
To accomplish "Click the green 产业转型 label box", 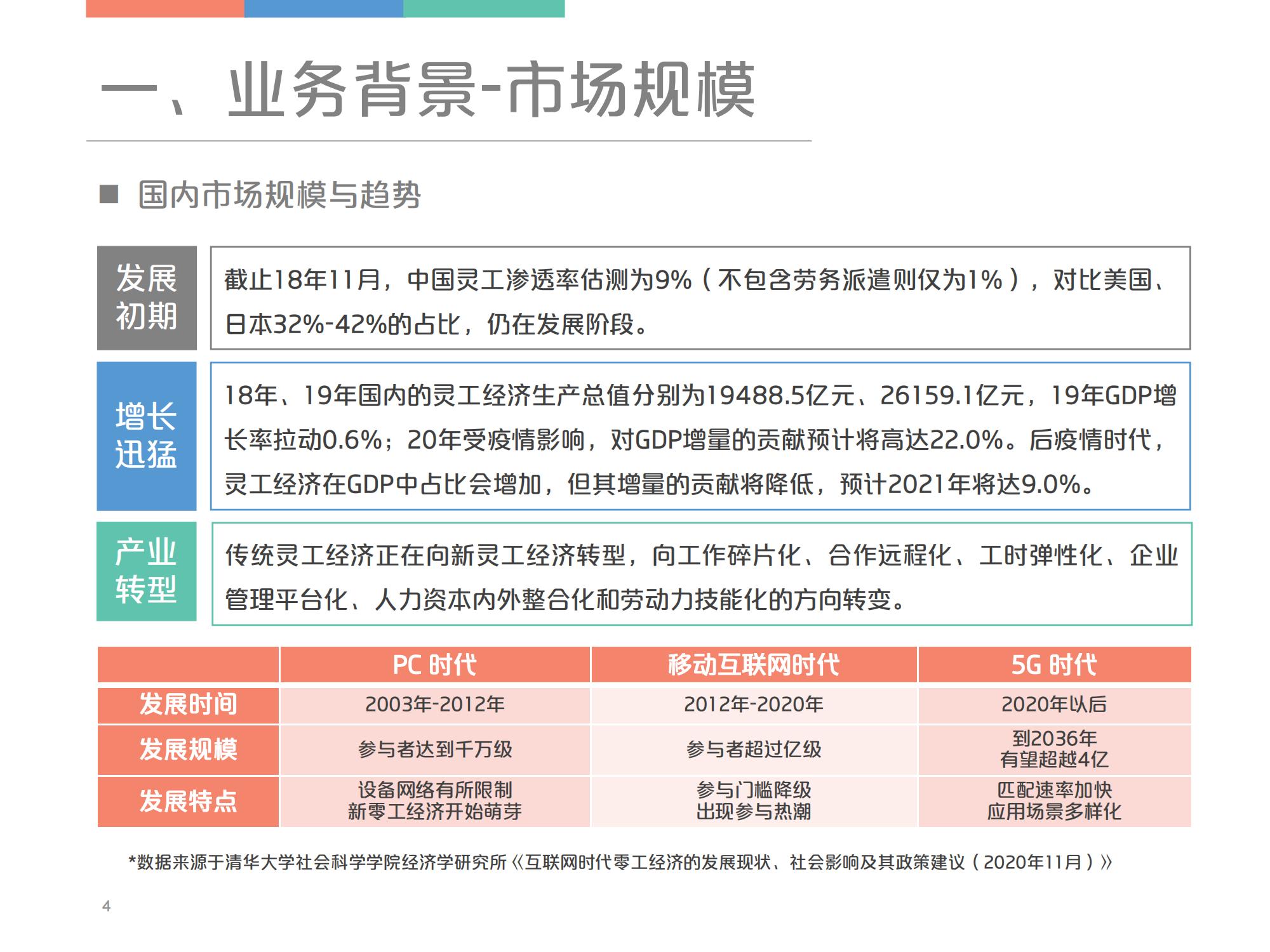I will [147, 571].
